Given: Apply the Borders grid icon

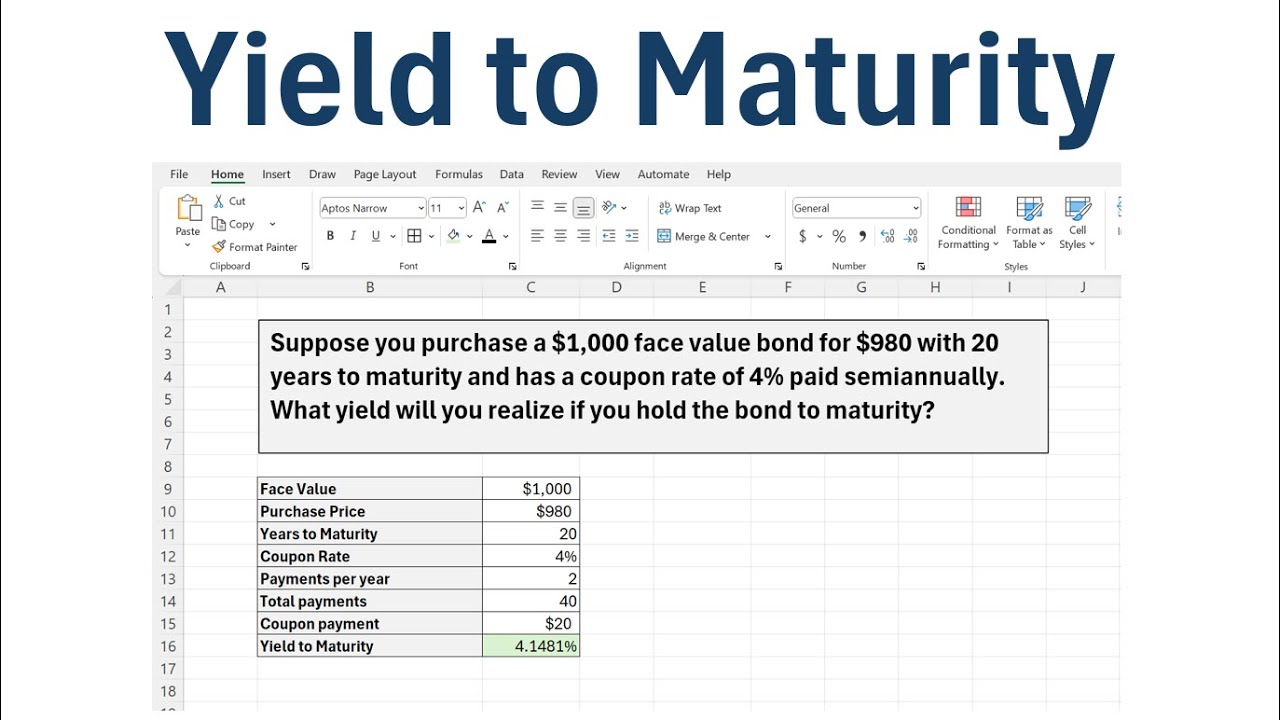Looking at the screenshot, I should [x=414, y=236].
